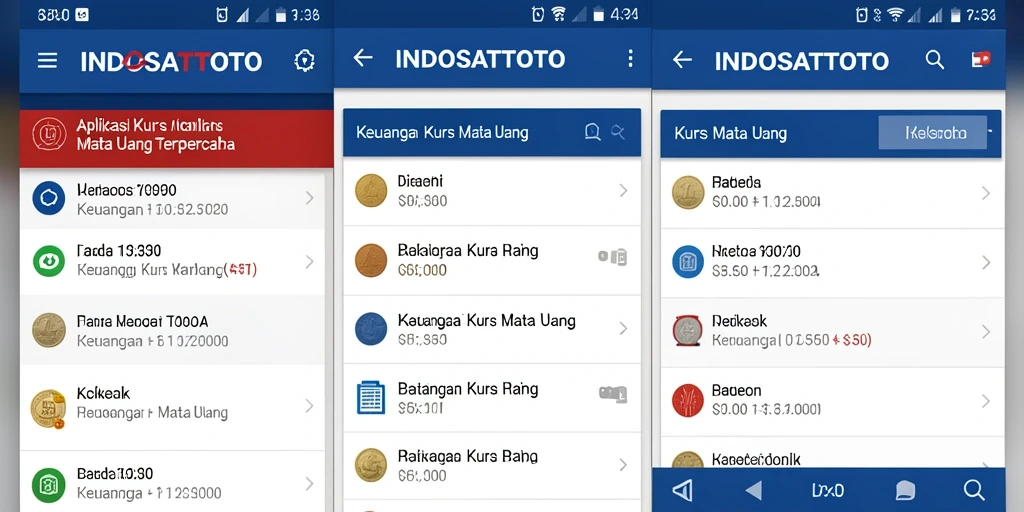Toggle gray badge on Batangan Kurs Rang row
This screenshot has height=512, width=1024.
(613, 393)
